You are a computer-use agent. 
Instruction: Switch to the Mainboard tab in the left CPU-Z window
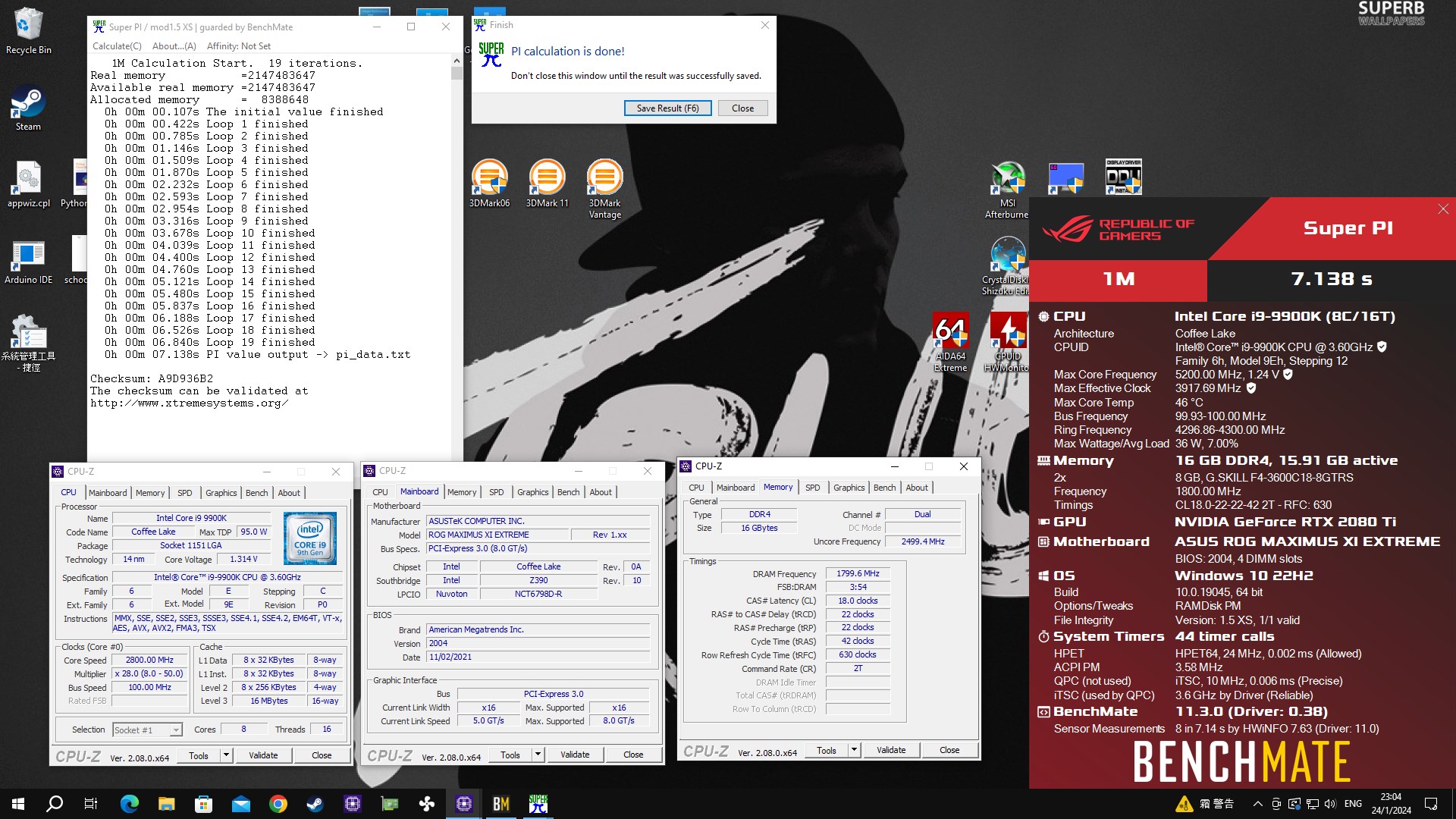click(108, 493)
